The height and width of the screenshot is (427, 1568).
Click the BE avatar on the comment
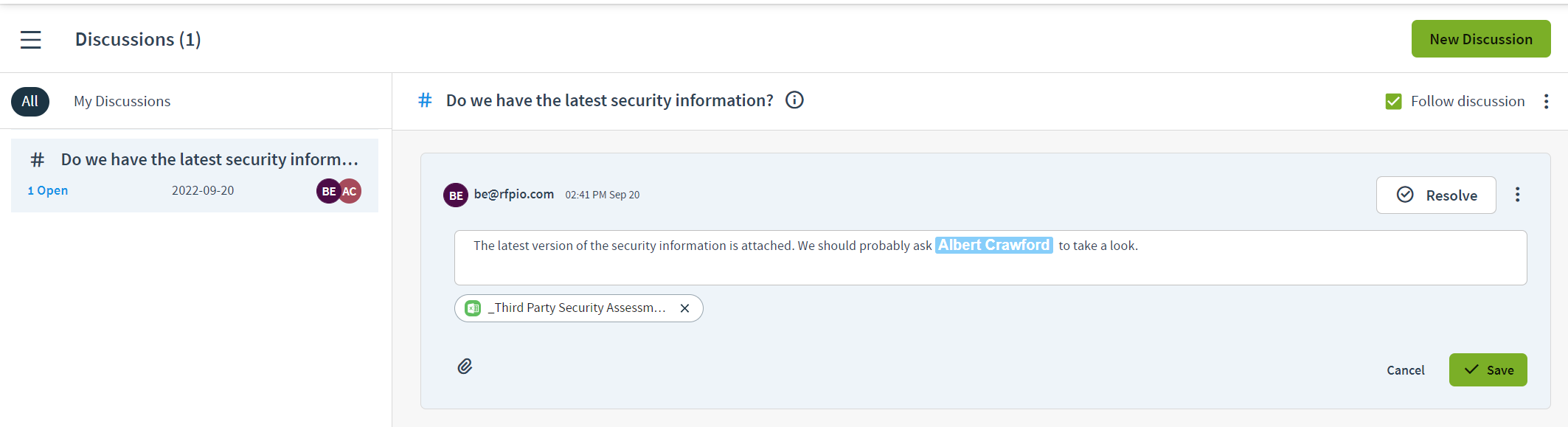pyautogui.click(x=456, y=195)
